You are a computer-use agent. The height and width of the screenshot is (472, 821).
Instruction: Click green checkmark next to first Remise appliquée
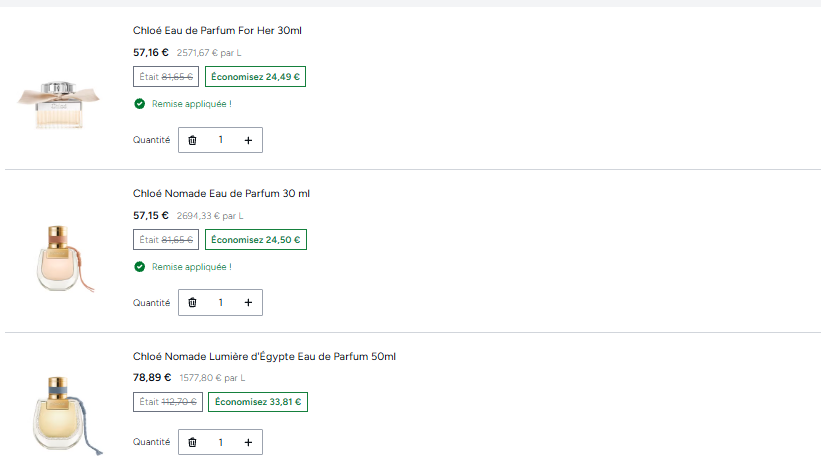pos(139,104)
